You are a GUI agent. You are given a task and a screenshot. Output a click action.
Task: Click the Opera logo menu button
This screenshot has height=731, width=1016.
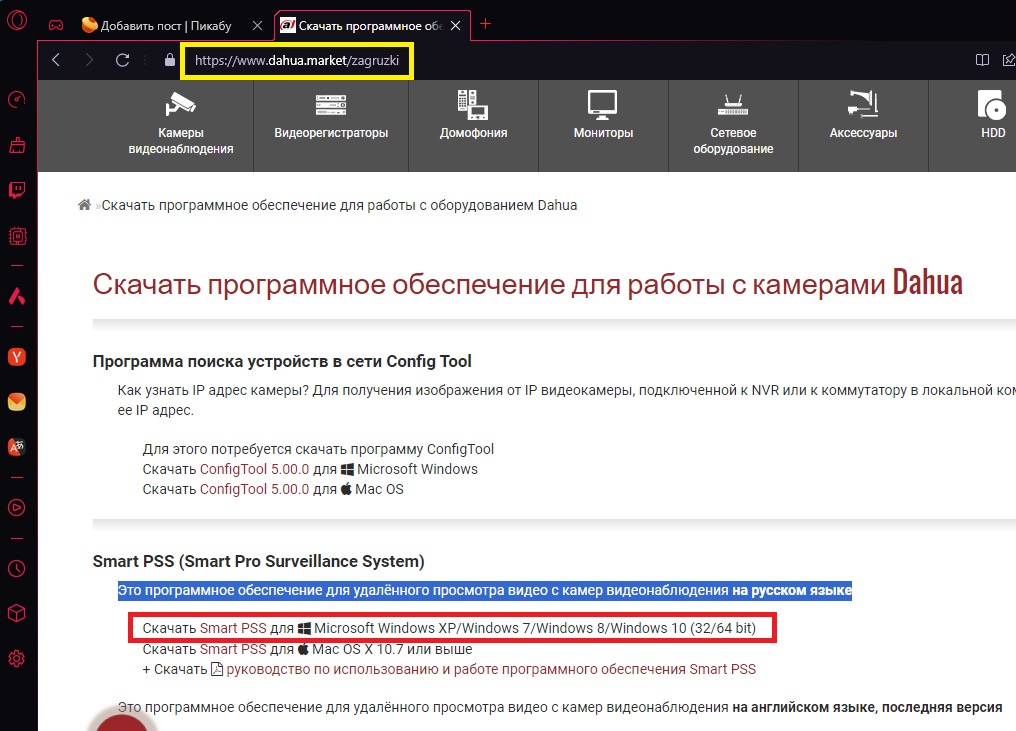17,20
